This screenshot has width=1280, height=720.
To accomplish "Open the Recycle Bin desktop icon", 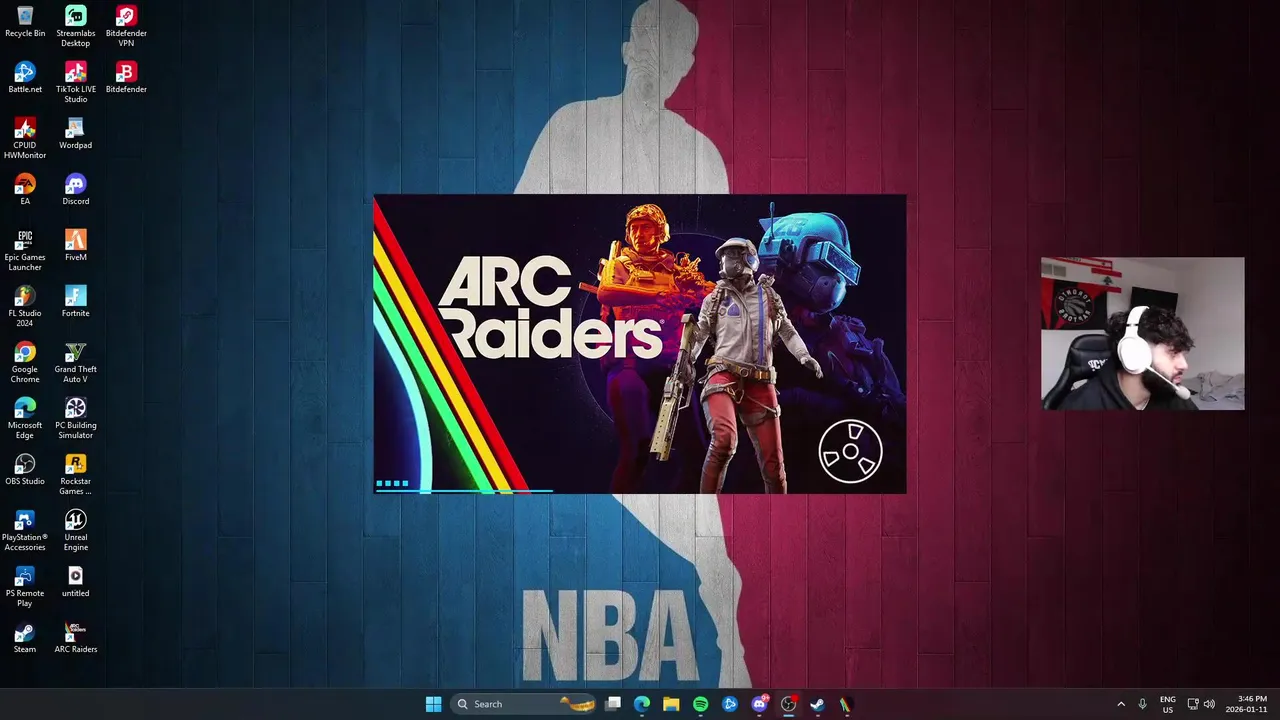I will [25, 21].
